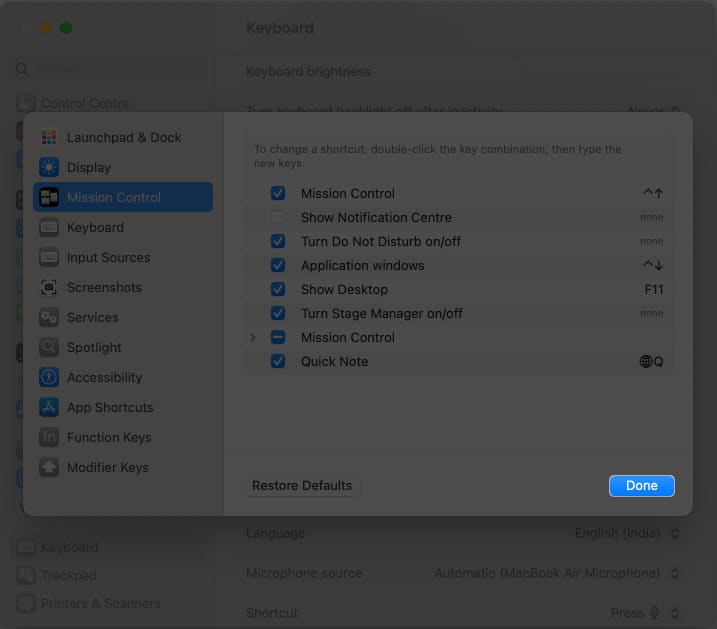Screen dimensions: 717x629
Task: Click the Control-Down shortcut for Application windows
Action: (x=653, y=265)
